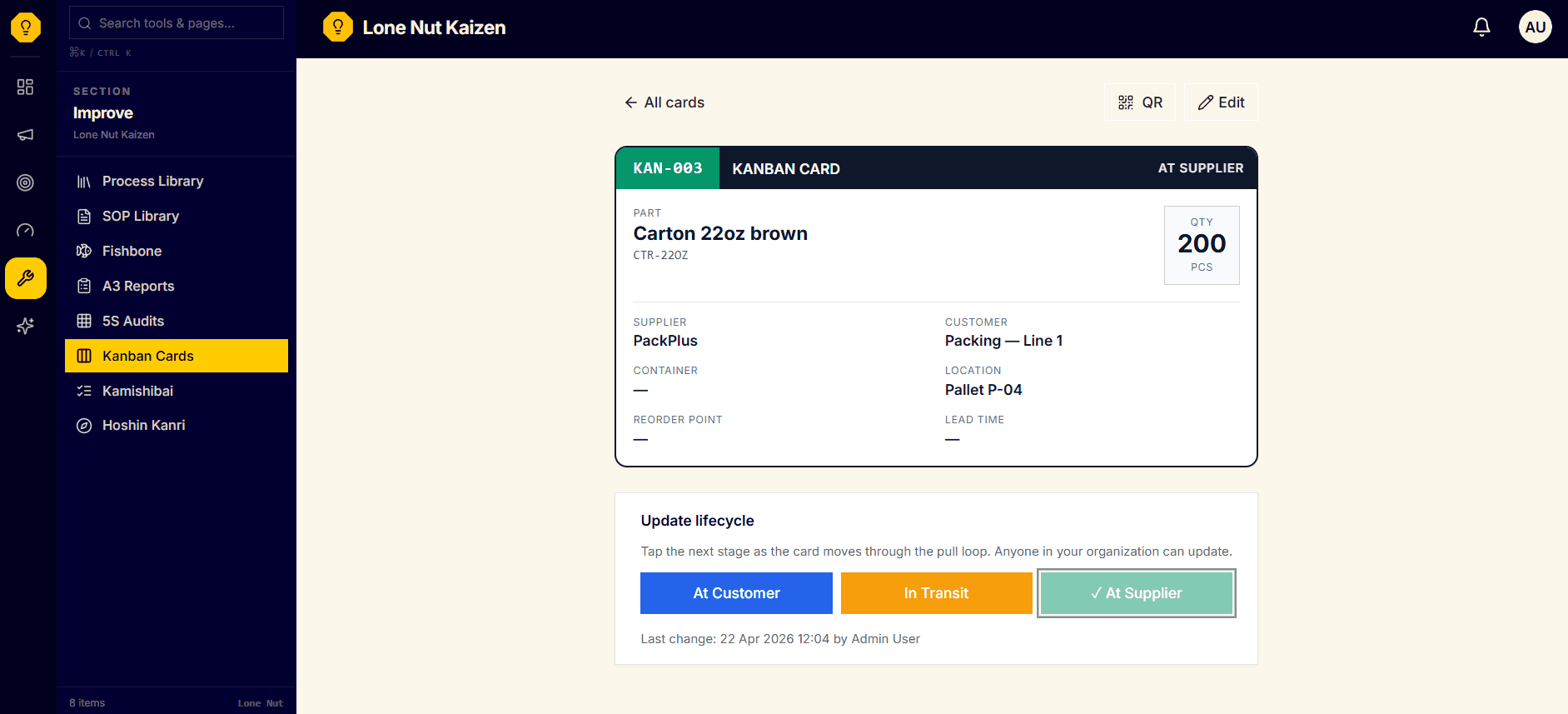This screenshot has width=1568, height=714.
Task: Select the wrench Improve section icon
Action: pos(26,278)
